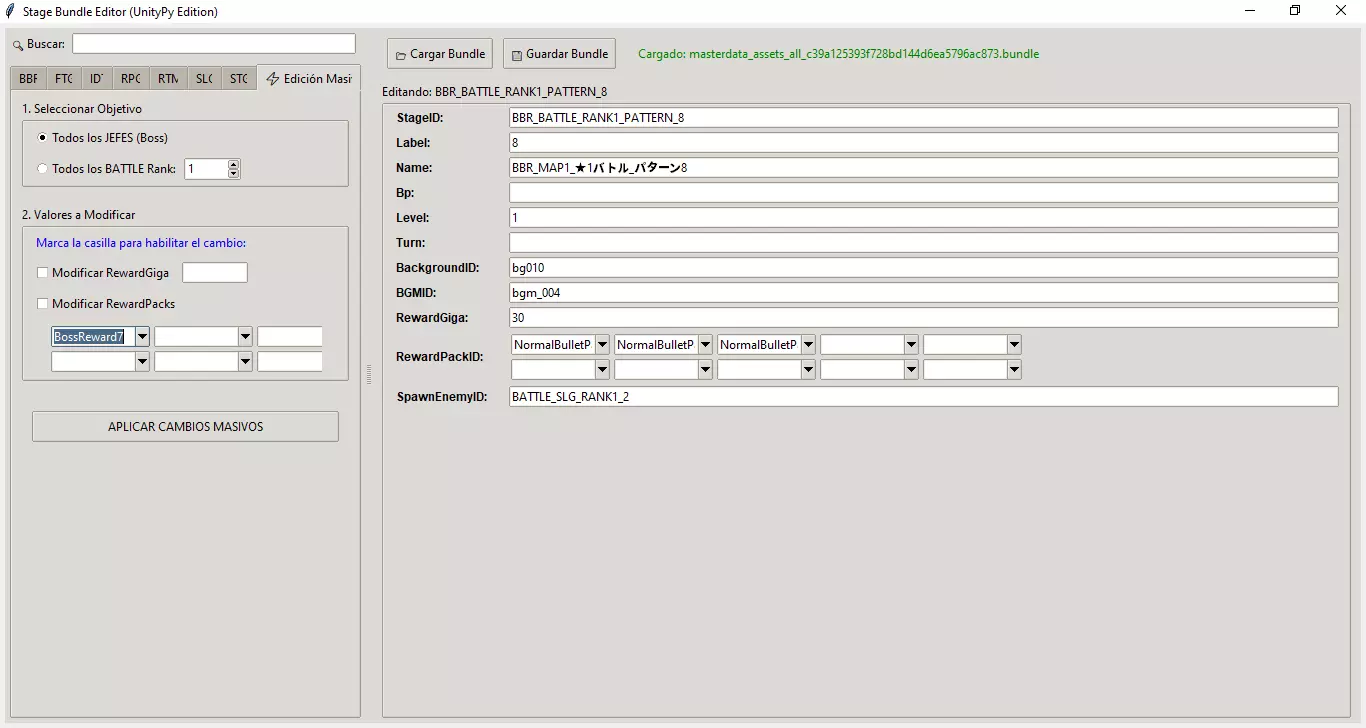
Task: Focus the Buscar search field
Action: point(214,44)
